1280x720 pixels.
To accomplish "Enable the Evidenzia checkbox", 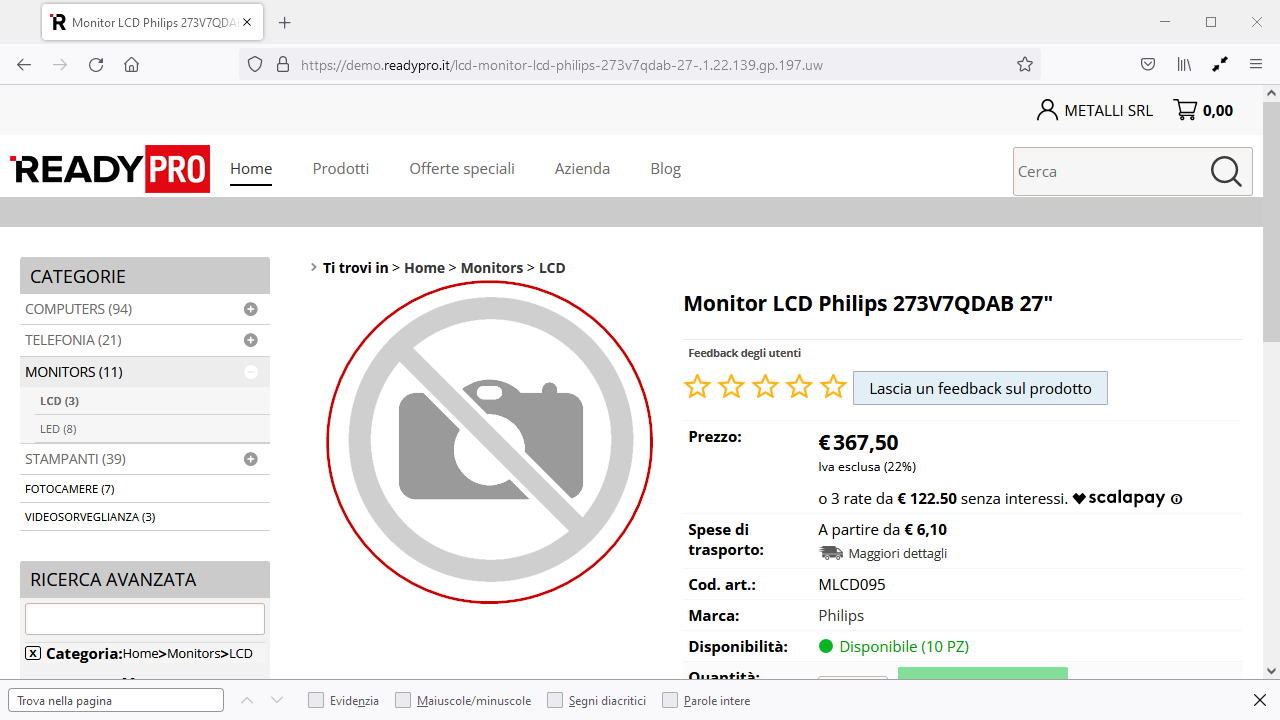I will (x=316, y=700).
